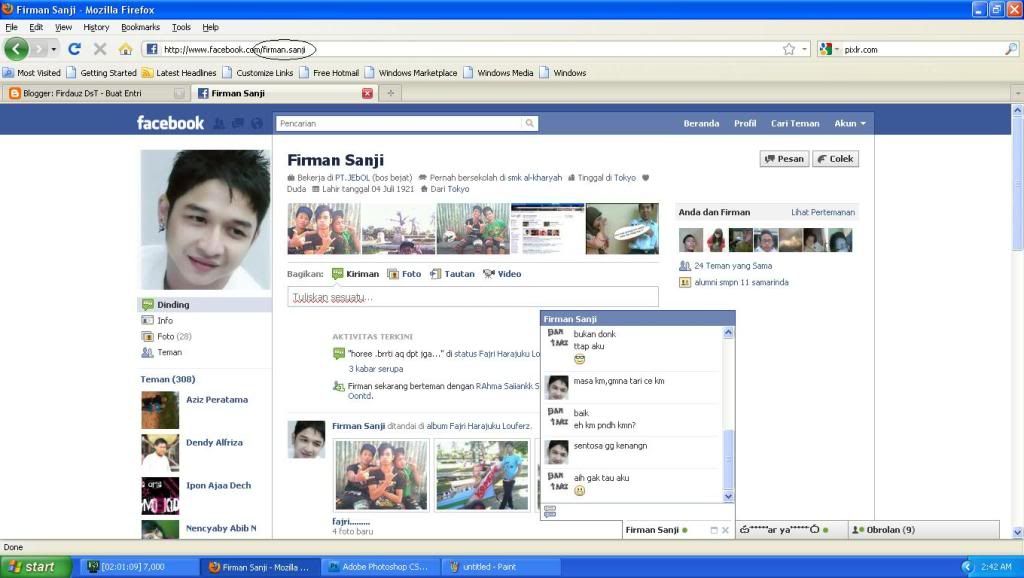Switch to Adobe Photoshop CS taskbar item
This screenshot has height=578, width=1024.
[x=380, y=567]
